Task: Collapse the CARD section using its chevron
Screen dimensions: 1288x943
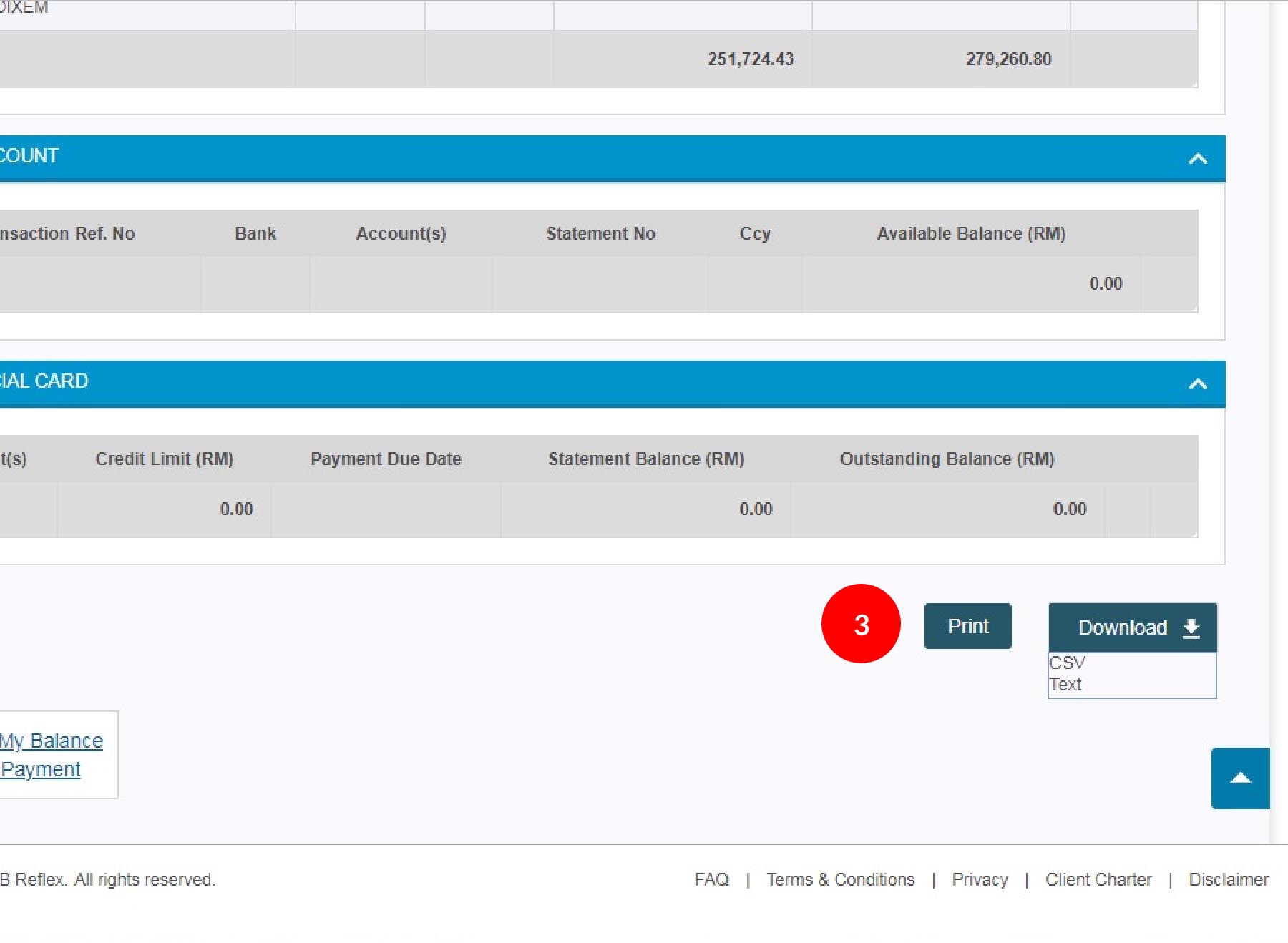Action: tap(1197, 384)
